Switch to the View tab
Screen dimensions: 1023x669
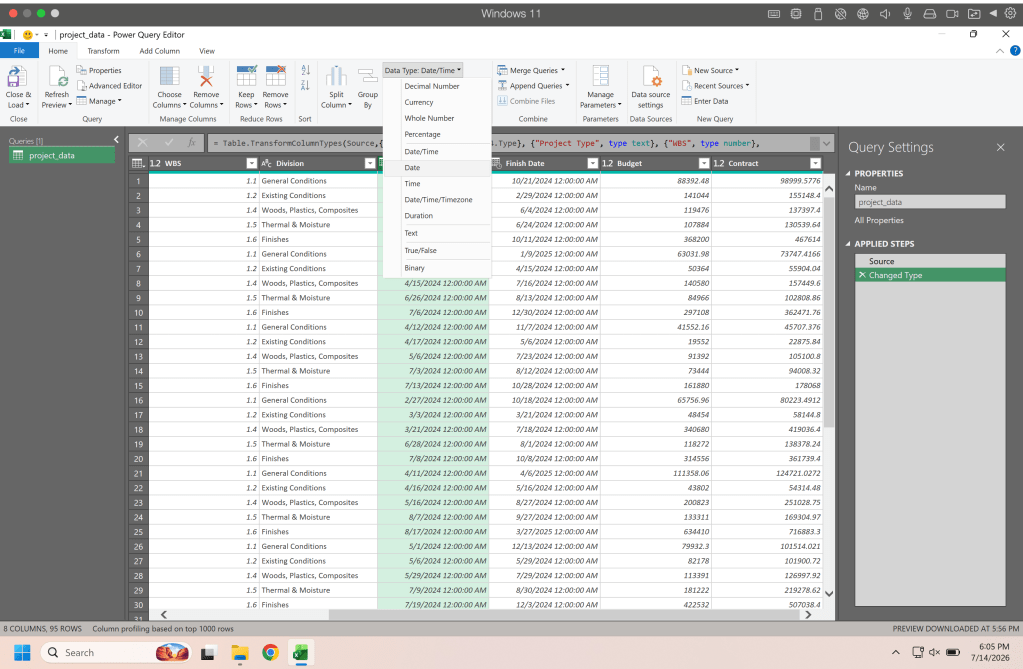pos(207,50)
